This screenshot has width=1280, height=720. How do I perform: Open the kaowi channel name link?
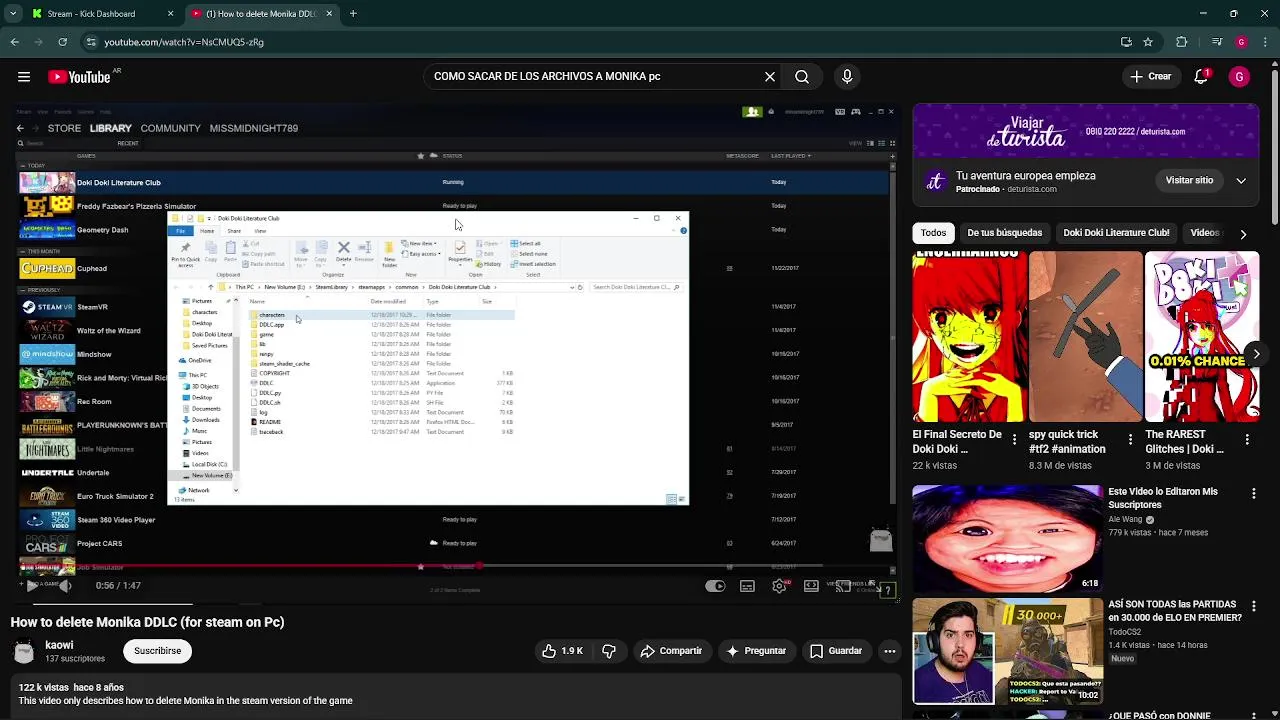(x=59, y=645)
